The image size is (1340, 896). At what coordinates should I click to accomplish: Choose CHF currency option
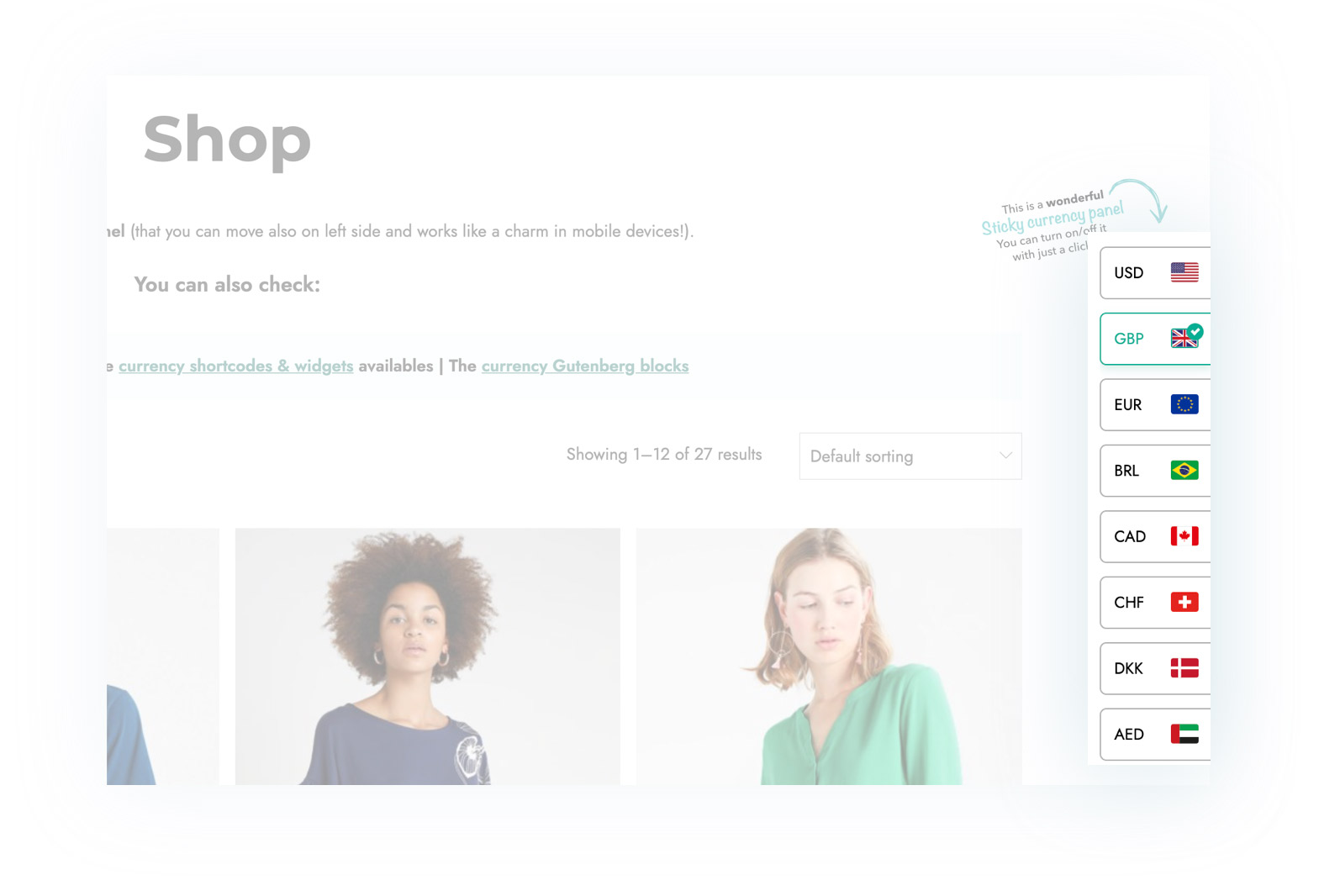click(1155, 602)
